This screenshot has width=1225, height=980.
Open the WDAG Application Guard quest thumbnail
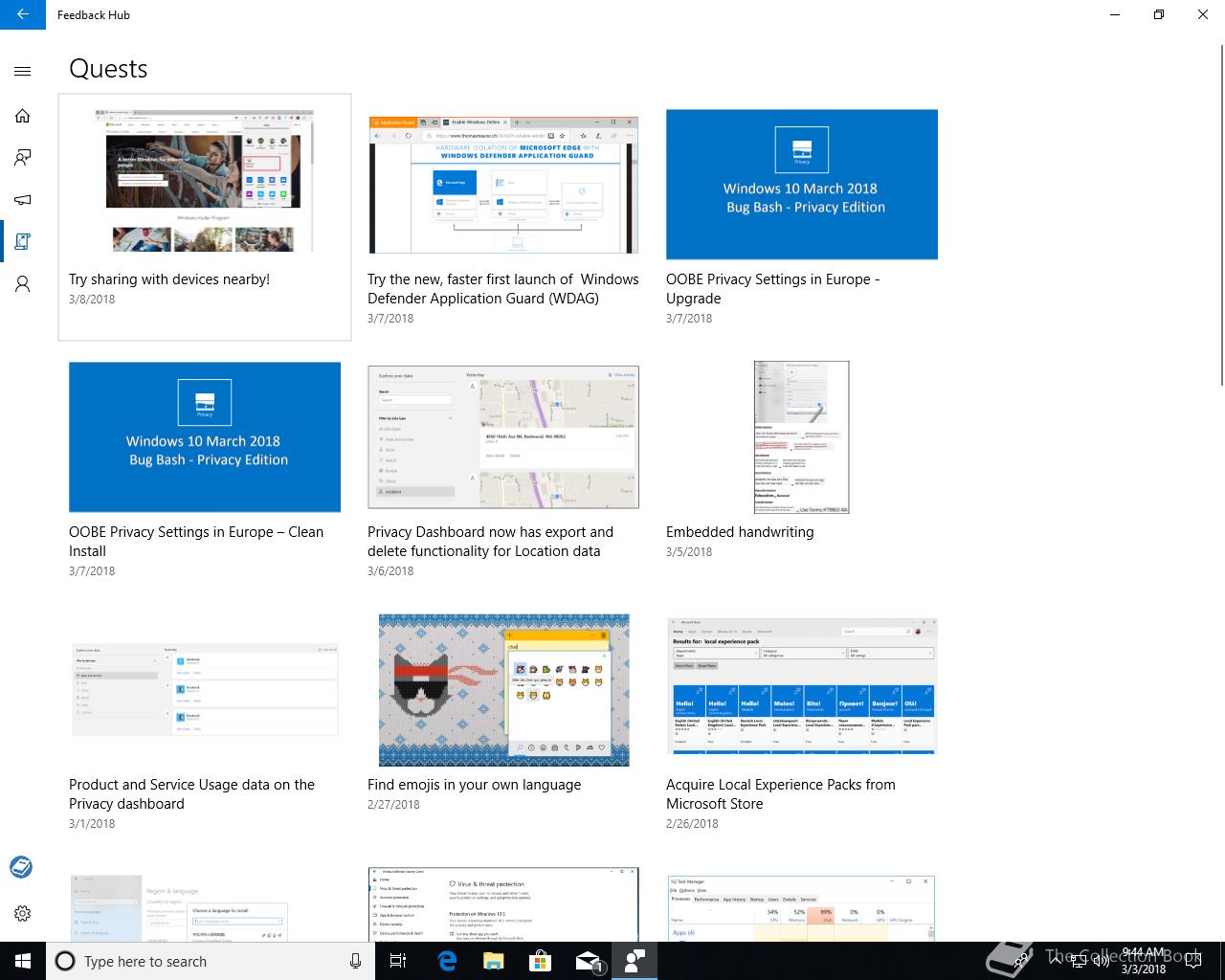[503, 185]
